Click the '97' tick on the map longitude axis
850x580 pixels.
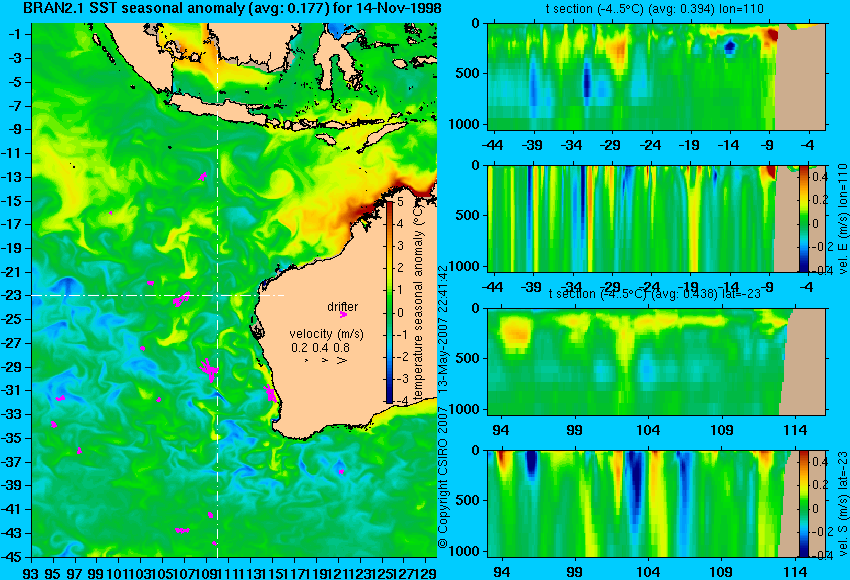coord(75,572)
